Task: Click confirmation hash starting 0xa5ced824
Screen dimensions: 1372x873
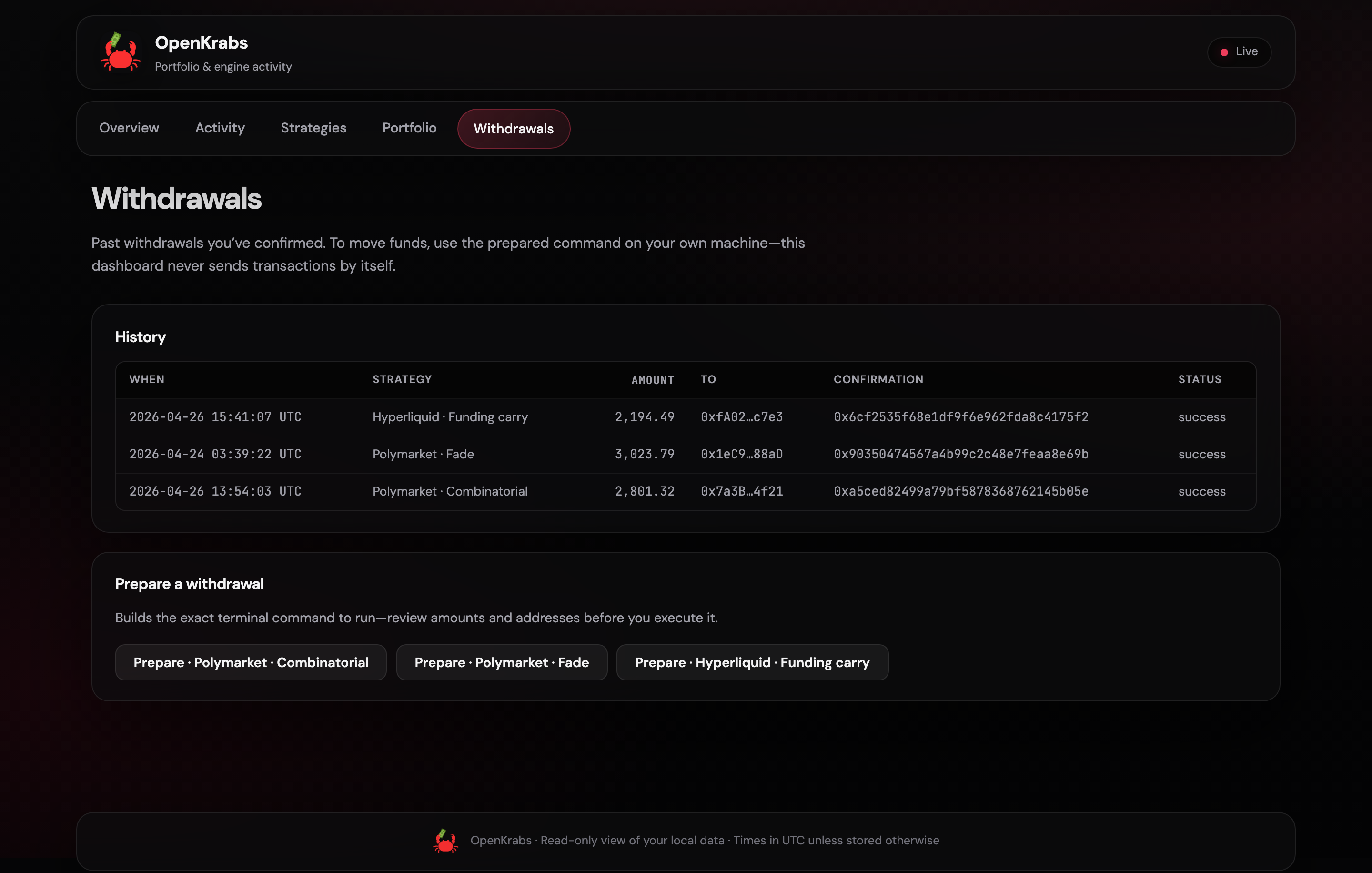Action: click(960, 491)
